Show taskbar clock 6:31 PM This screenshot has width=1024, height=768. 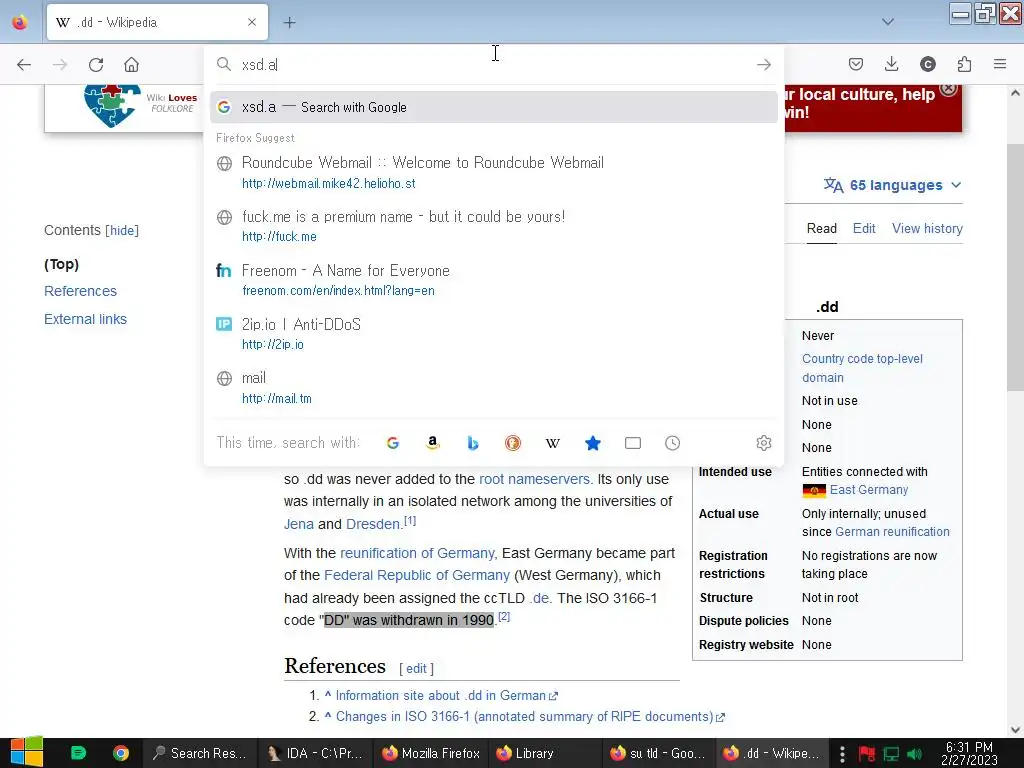[x=969, y=753]
